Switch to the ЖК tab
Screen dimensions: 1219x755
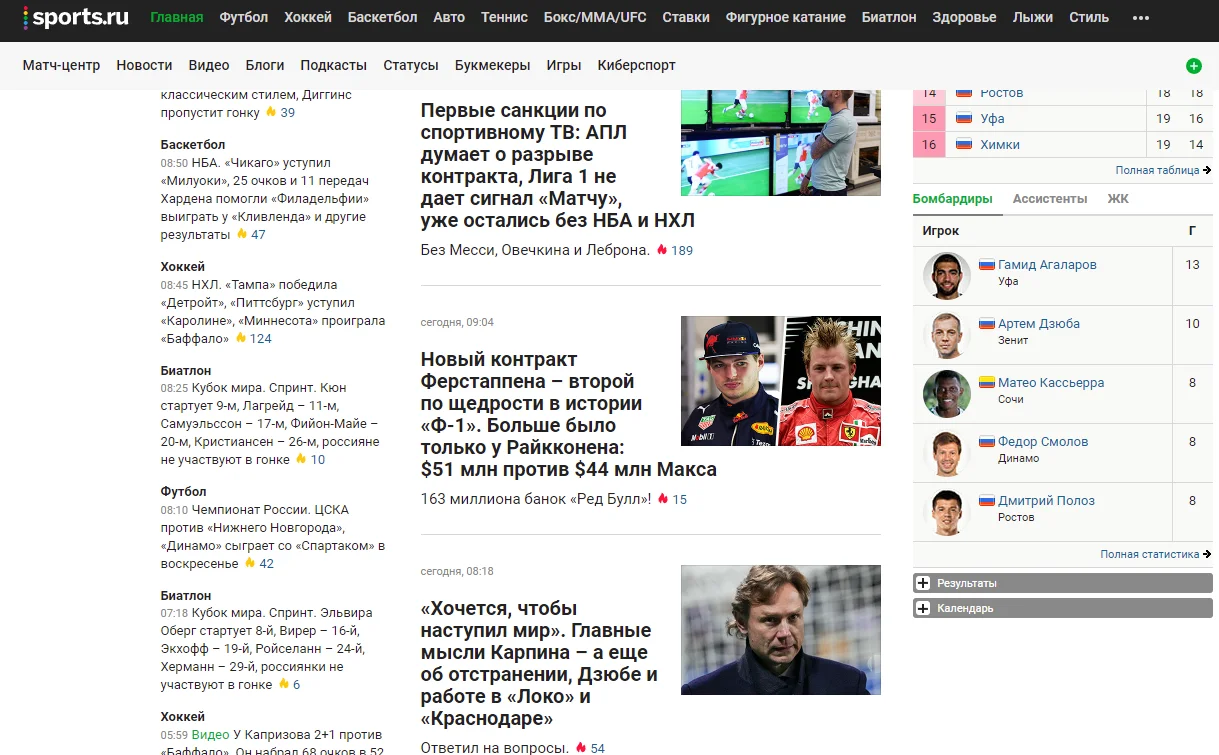1117,199
